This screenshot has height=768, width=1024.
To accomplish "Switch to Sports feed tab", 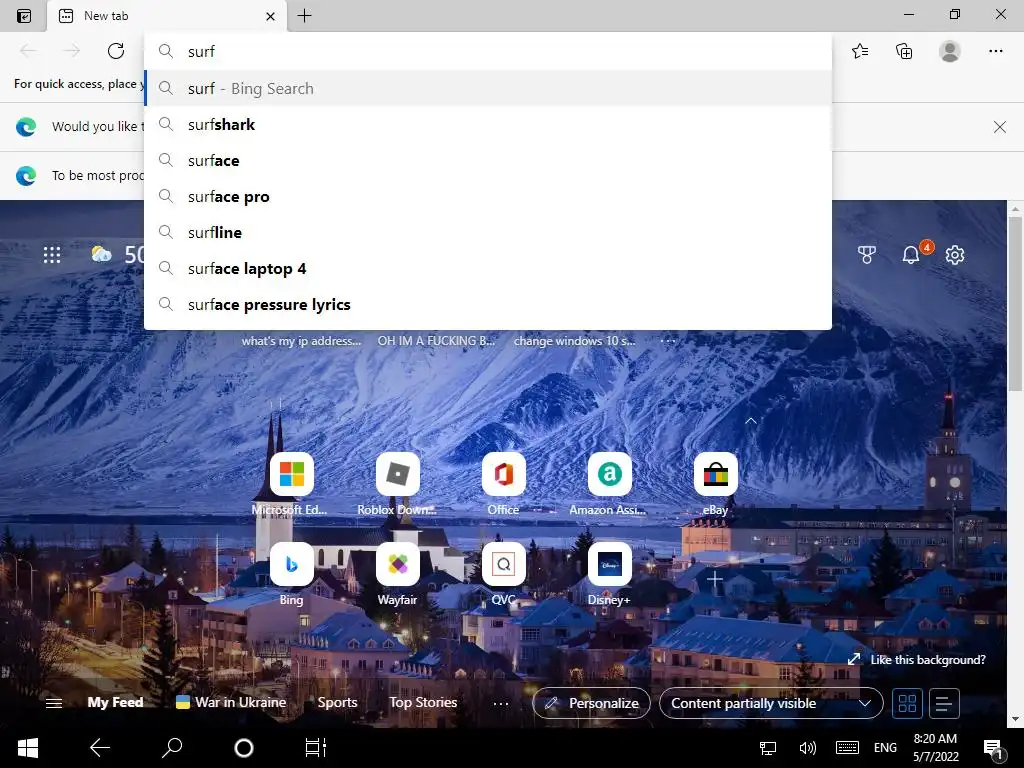I will click(x=337, y=703).
